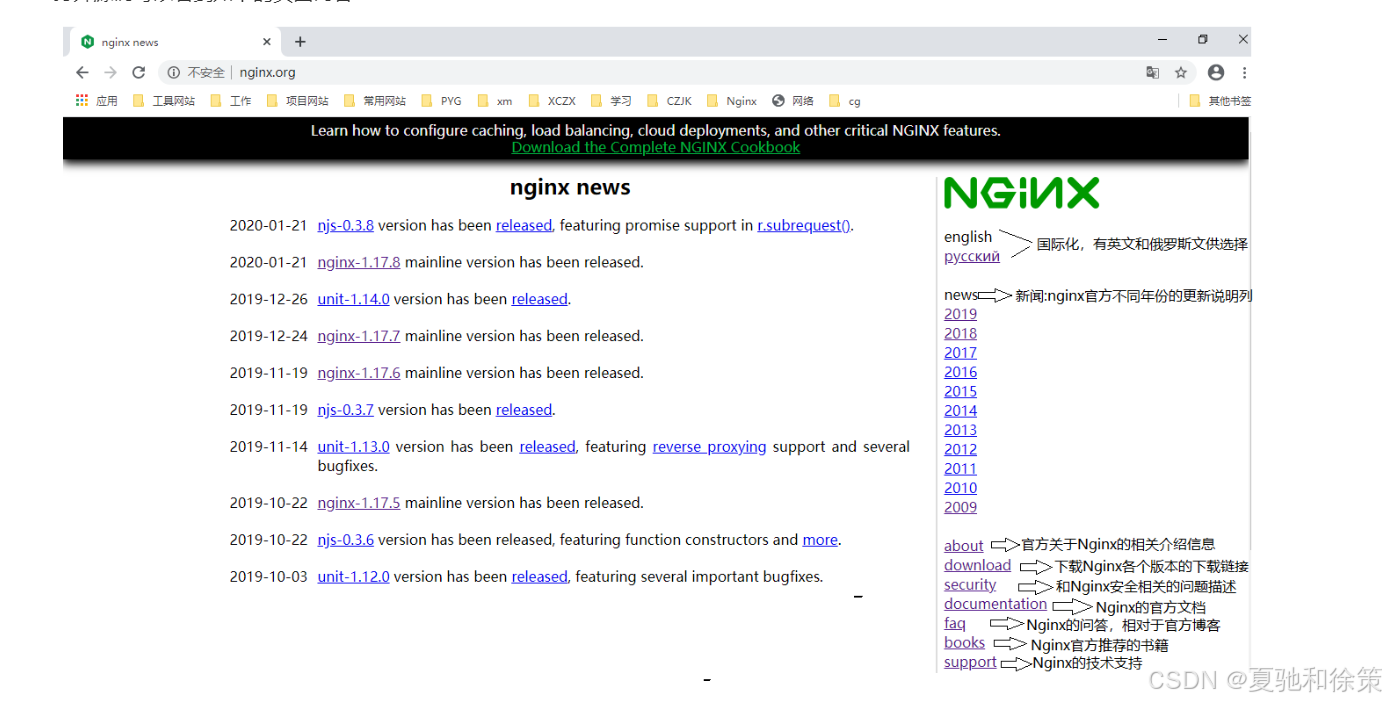Open a new tab with plus button
This screenshot has width=1386, height=703.
300,42
